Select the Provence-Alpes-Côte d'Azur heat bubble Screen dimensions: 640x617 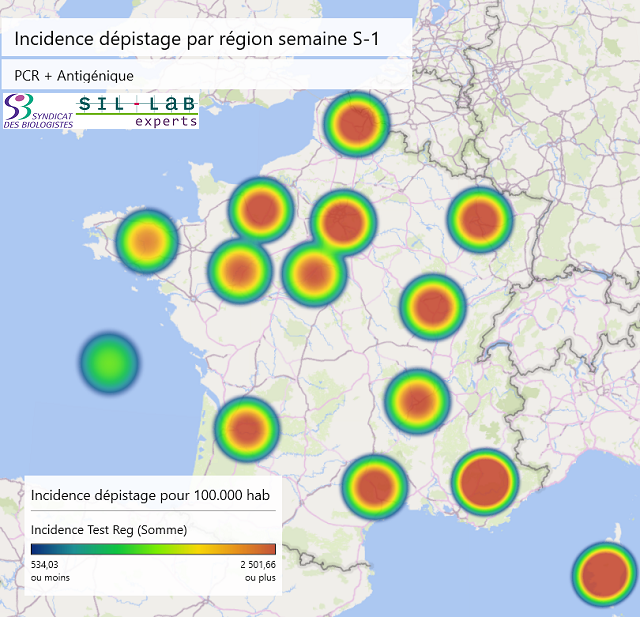485,482
